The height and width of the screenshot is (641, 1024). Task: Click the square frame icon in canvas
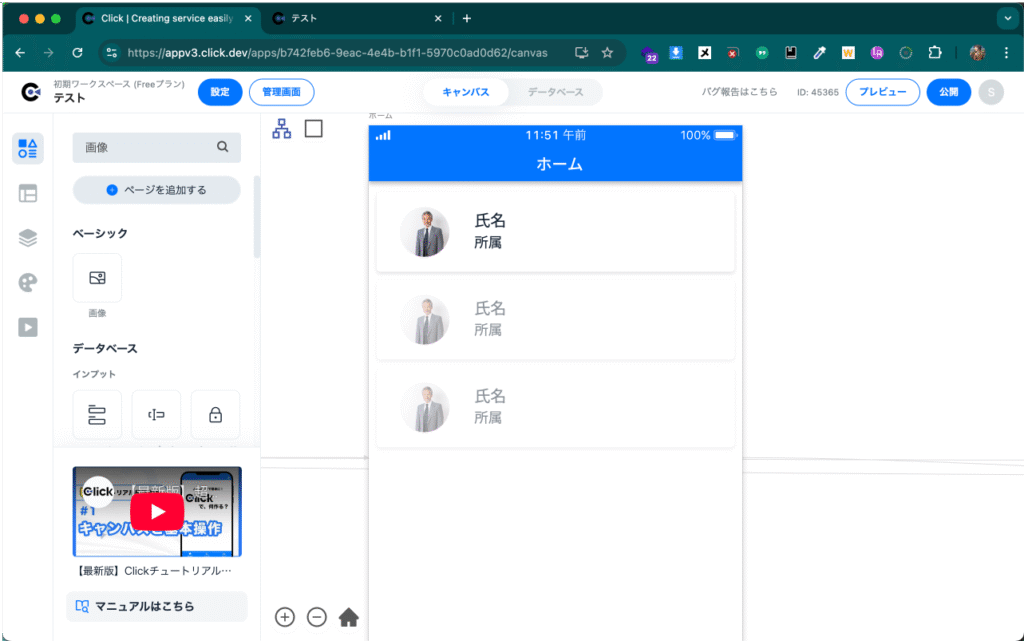[313, 129]
